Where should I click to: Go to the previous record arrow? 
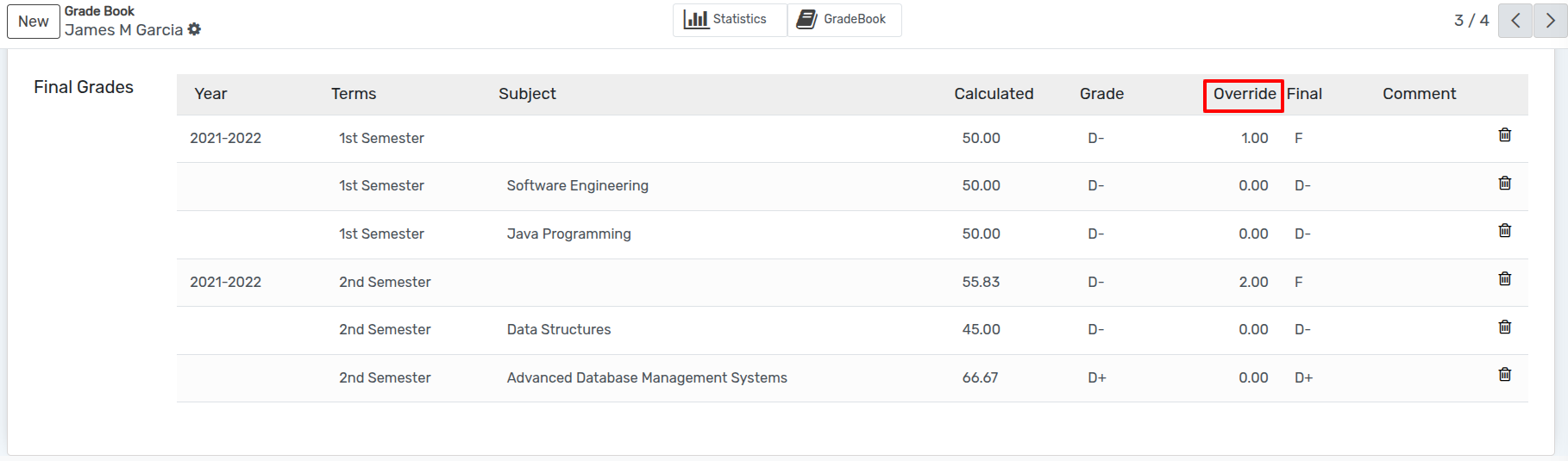[1515, 21]
